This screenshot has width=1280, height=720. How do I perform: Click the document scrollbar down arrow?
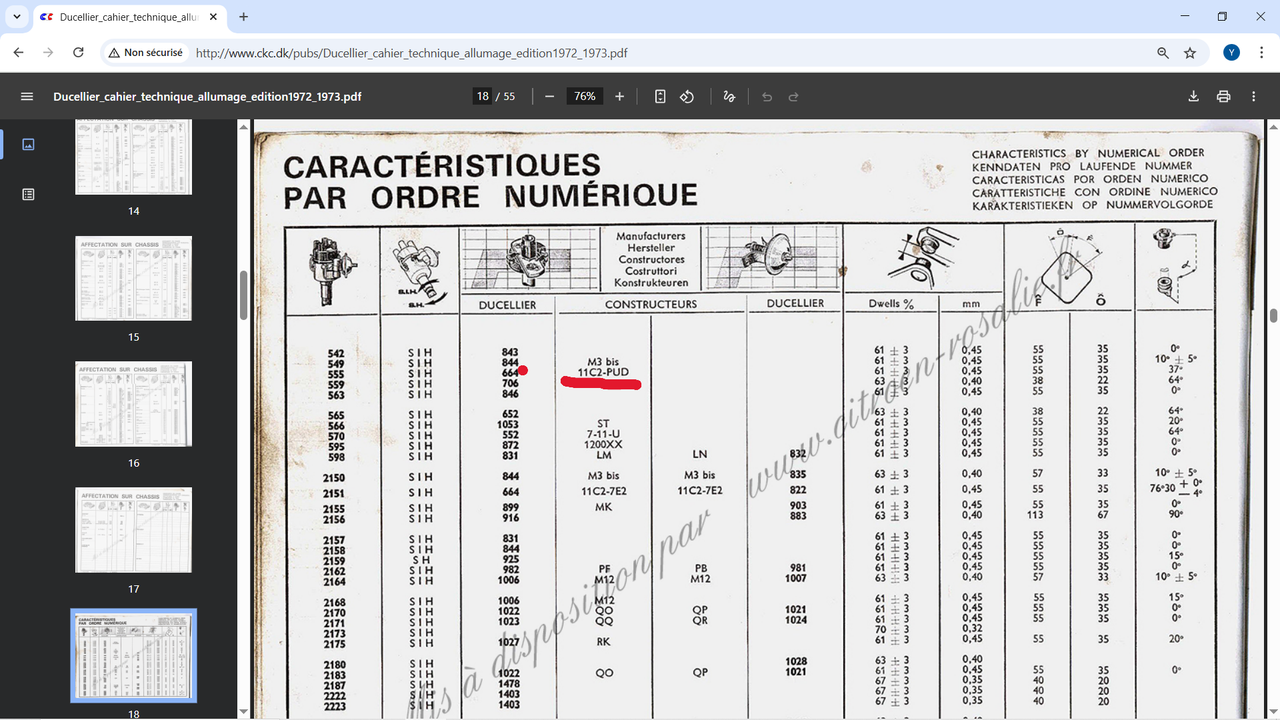click(x=1273, y=711)
